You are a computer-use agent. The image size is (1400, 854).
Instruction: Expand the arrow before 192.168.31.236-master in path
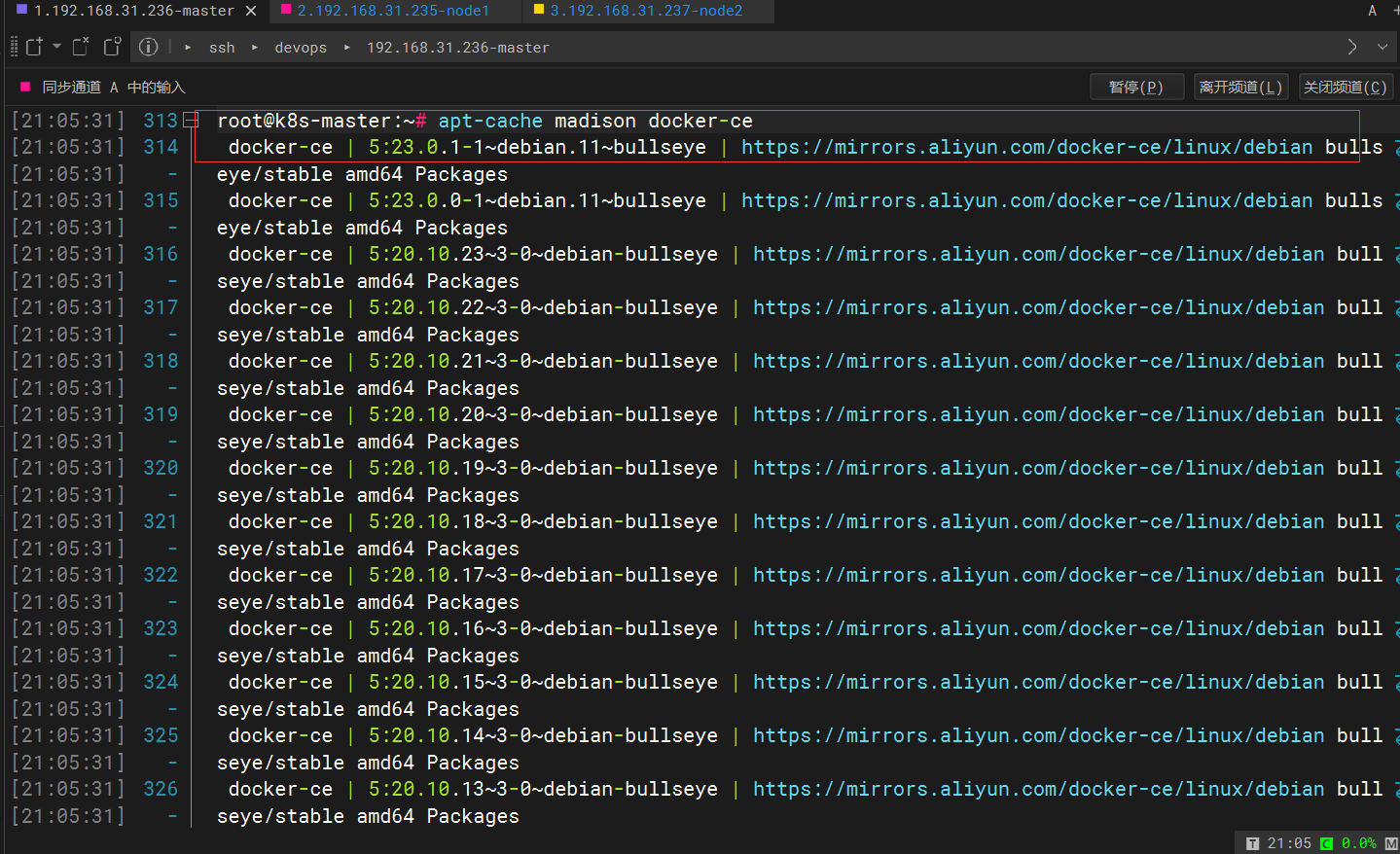346,47
